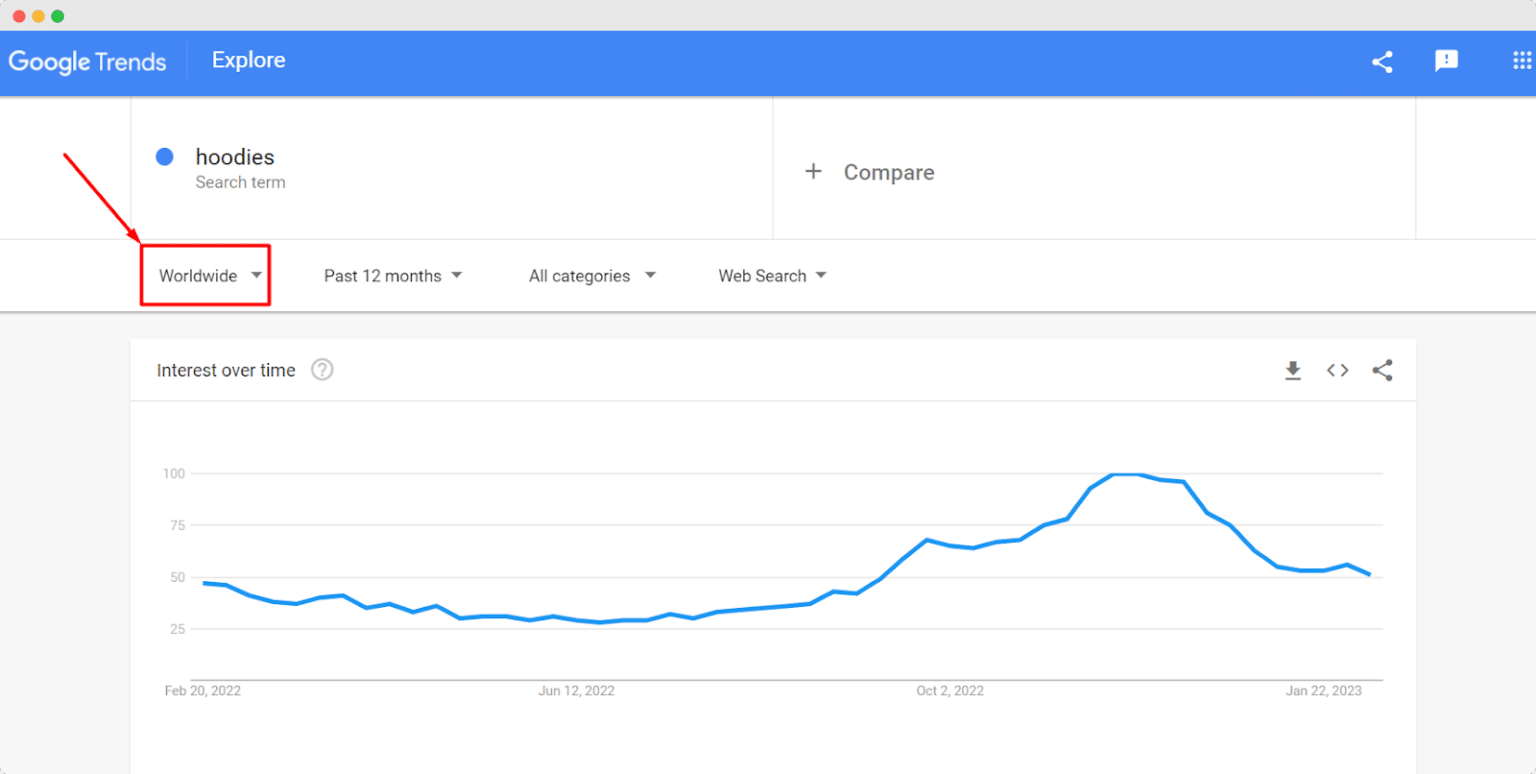The width and height of the screenshot is (1536, 774).
Task: Edit the hoodies search term
Action: [x=235, y=157]
